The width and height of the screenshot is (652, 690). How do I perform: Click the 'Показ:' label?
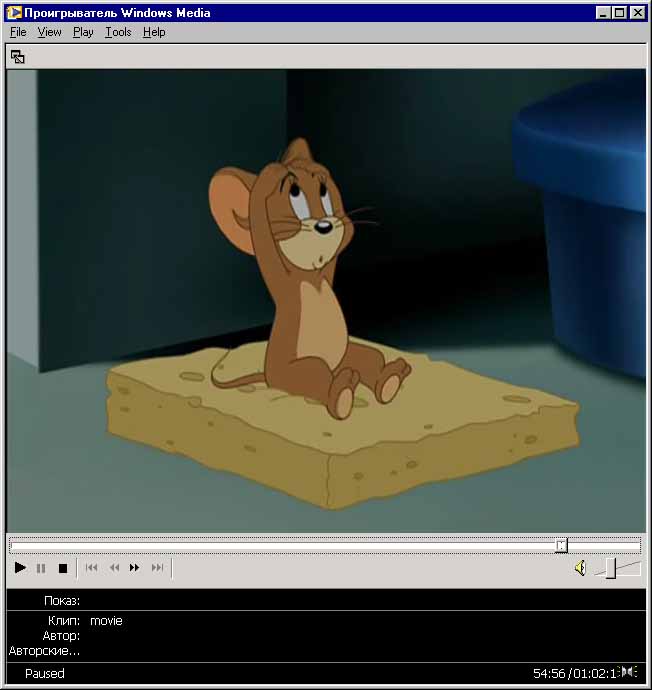point(62,600)
